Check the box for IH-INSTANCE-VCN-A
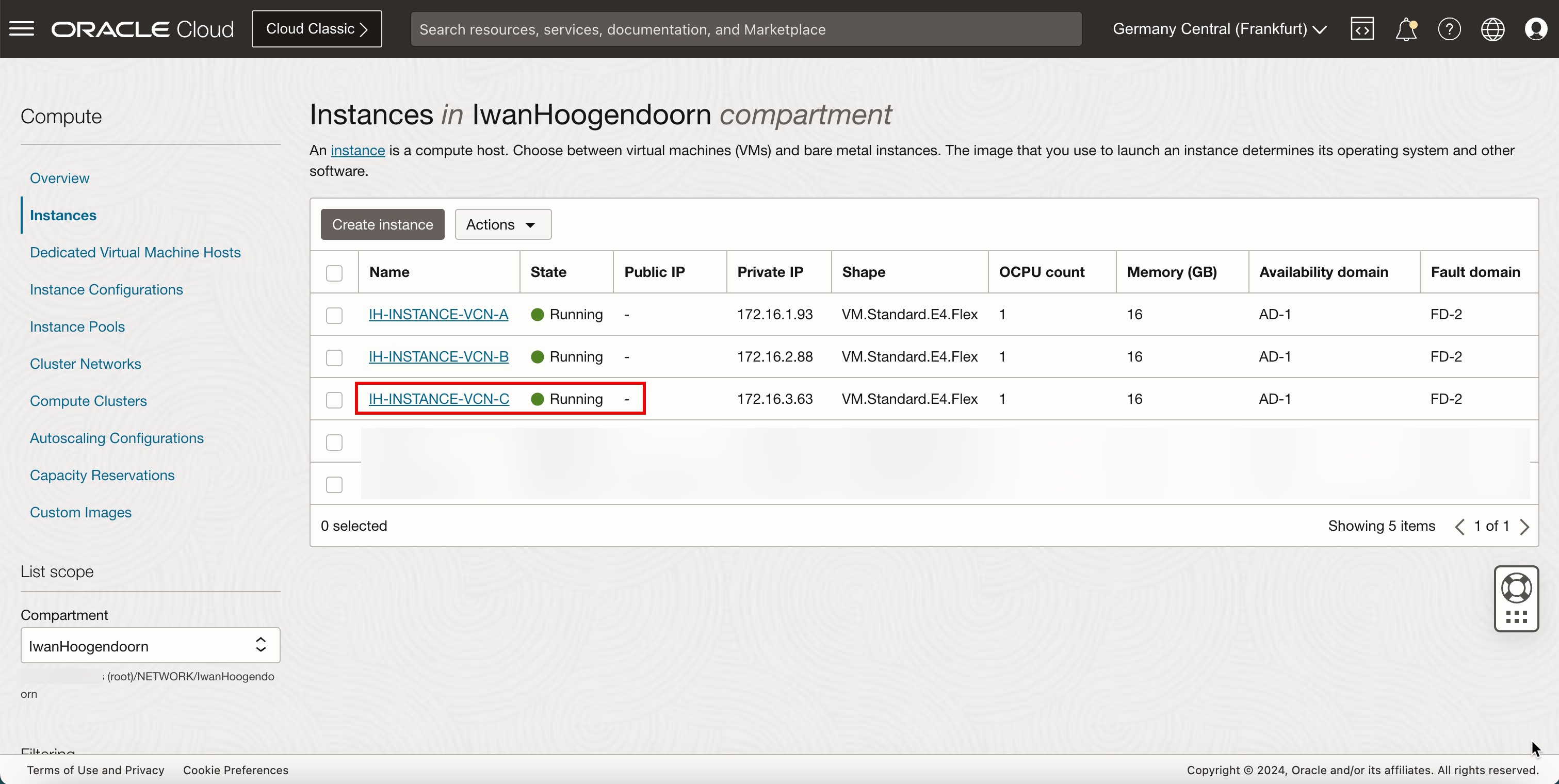The height and width of the screenshot is (784, 1559). [334, 315]
